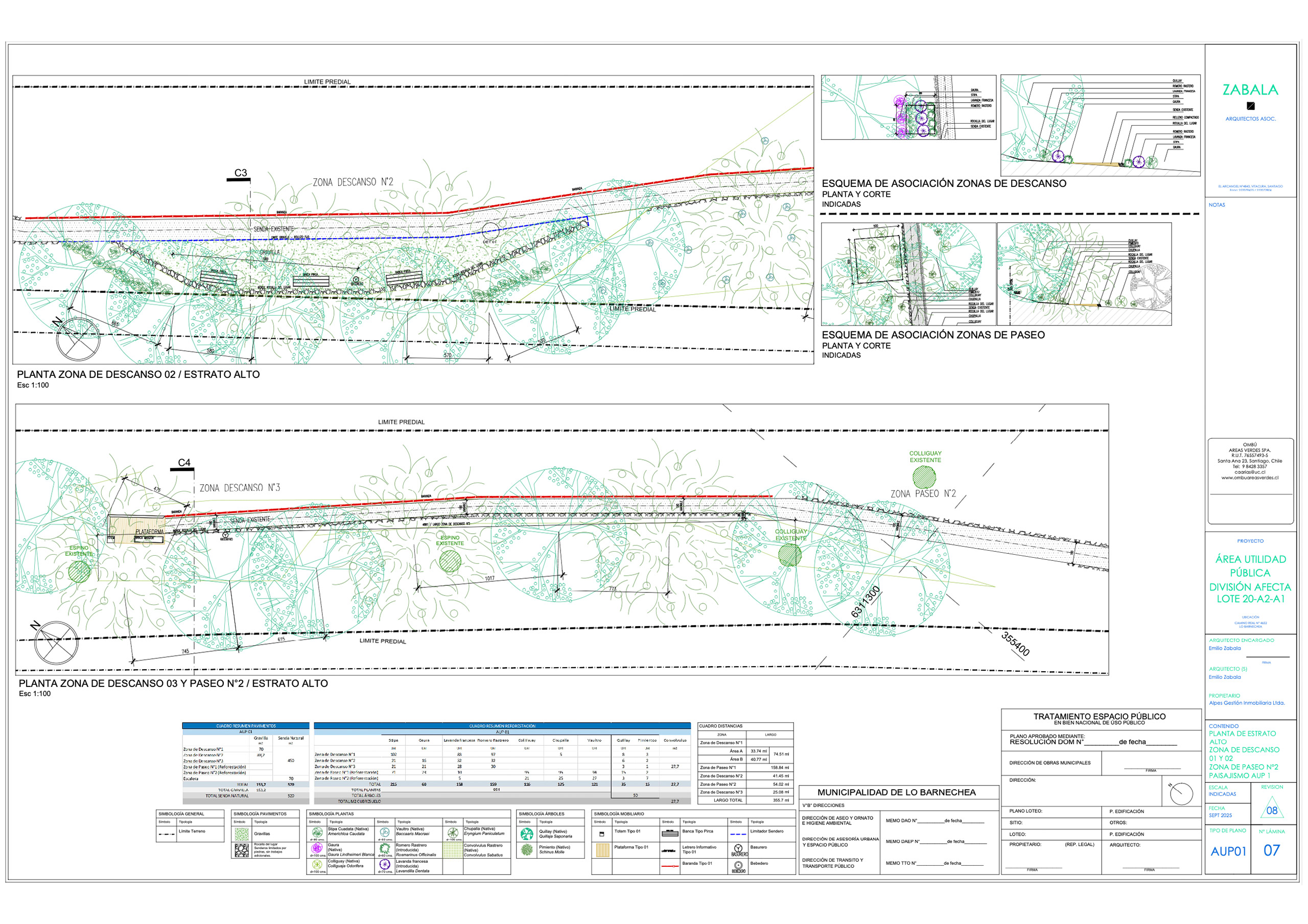This screenshot has width=1308, height=924.
Task: Click the Quillay tree symbol in legend
Action: 526,834
